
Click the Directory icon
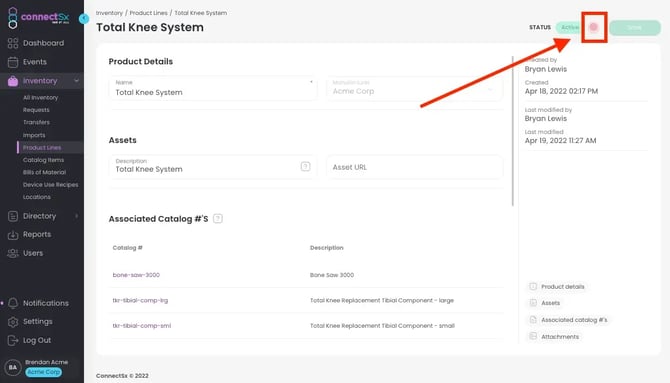(13, 216)
